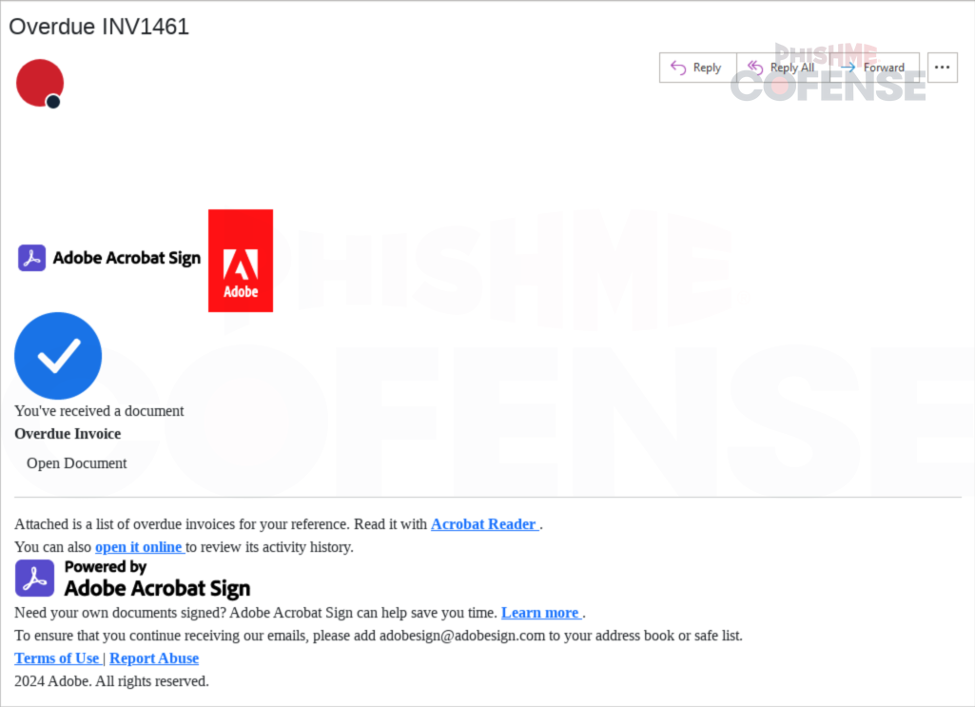976x708 pixels.
Task: Click the Reply All button
Action: click(x=782, y=67)
